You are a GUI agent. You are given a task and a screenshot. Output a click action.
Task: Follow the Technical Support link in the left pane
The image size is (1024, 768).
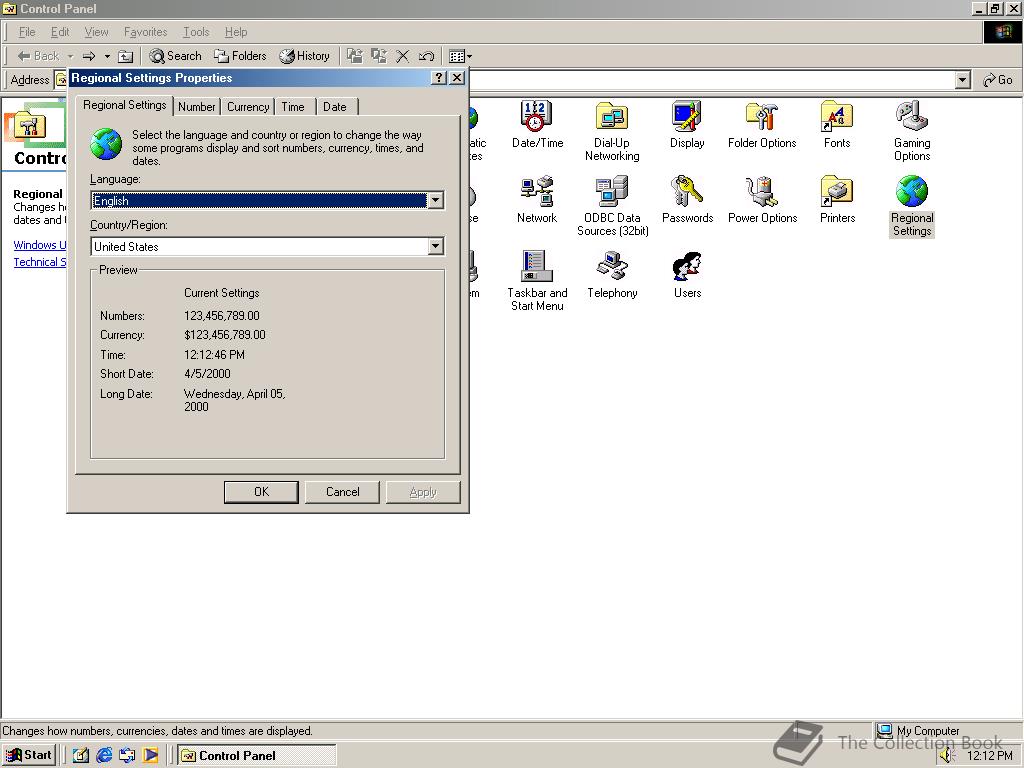click(x=40, y=262)
